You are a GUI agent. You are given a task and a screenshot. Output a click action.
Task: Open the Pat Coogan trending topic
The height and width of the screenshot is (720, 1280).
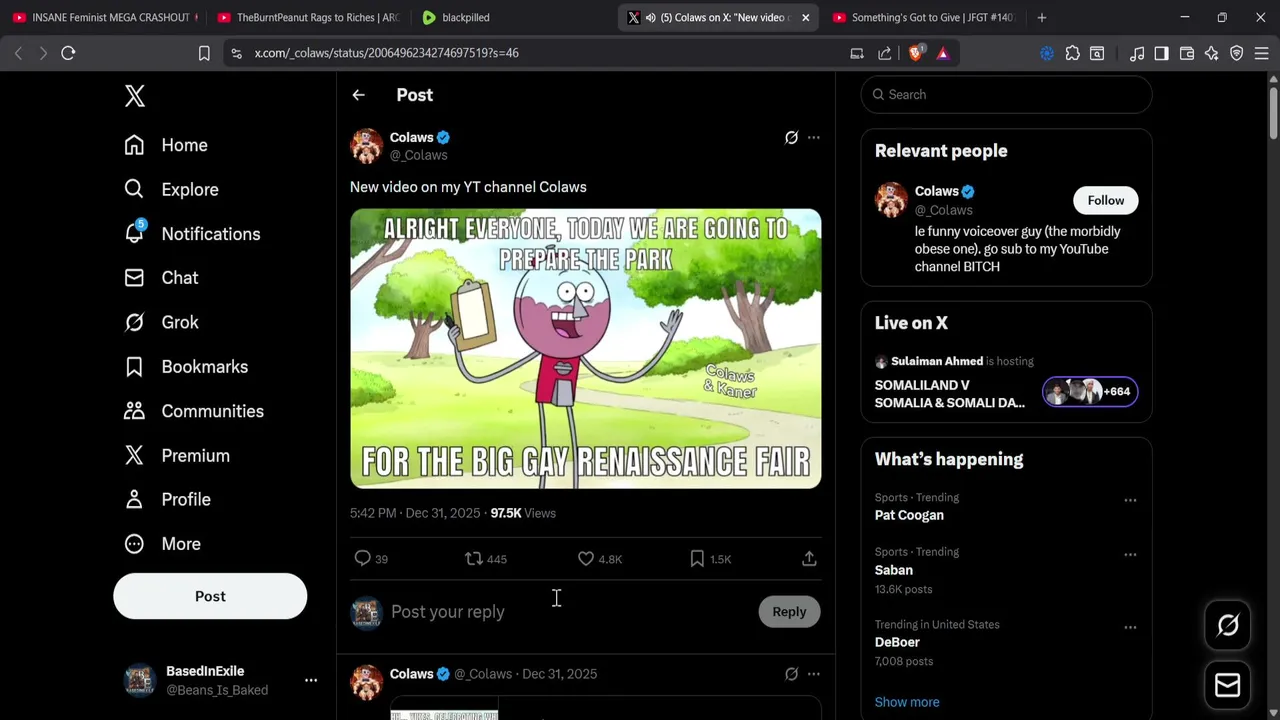909,515
